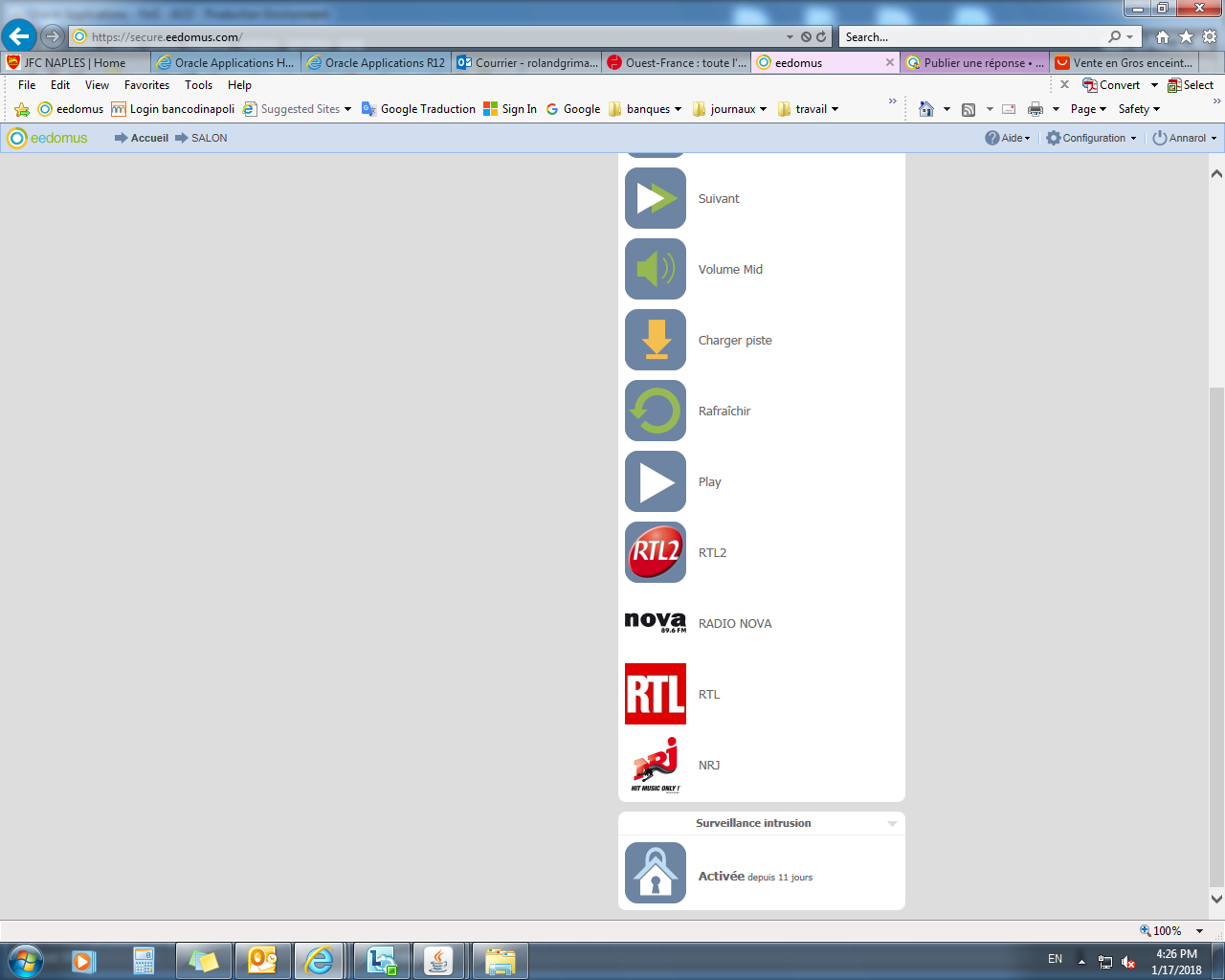Open the Safety command bar dropdown
Image resolution: width=1225 pixels, height=980 pixels.
(x=1139, y=109)
